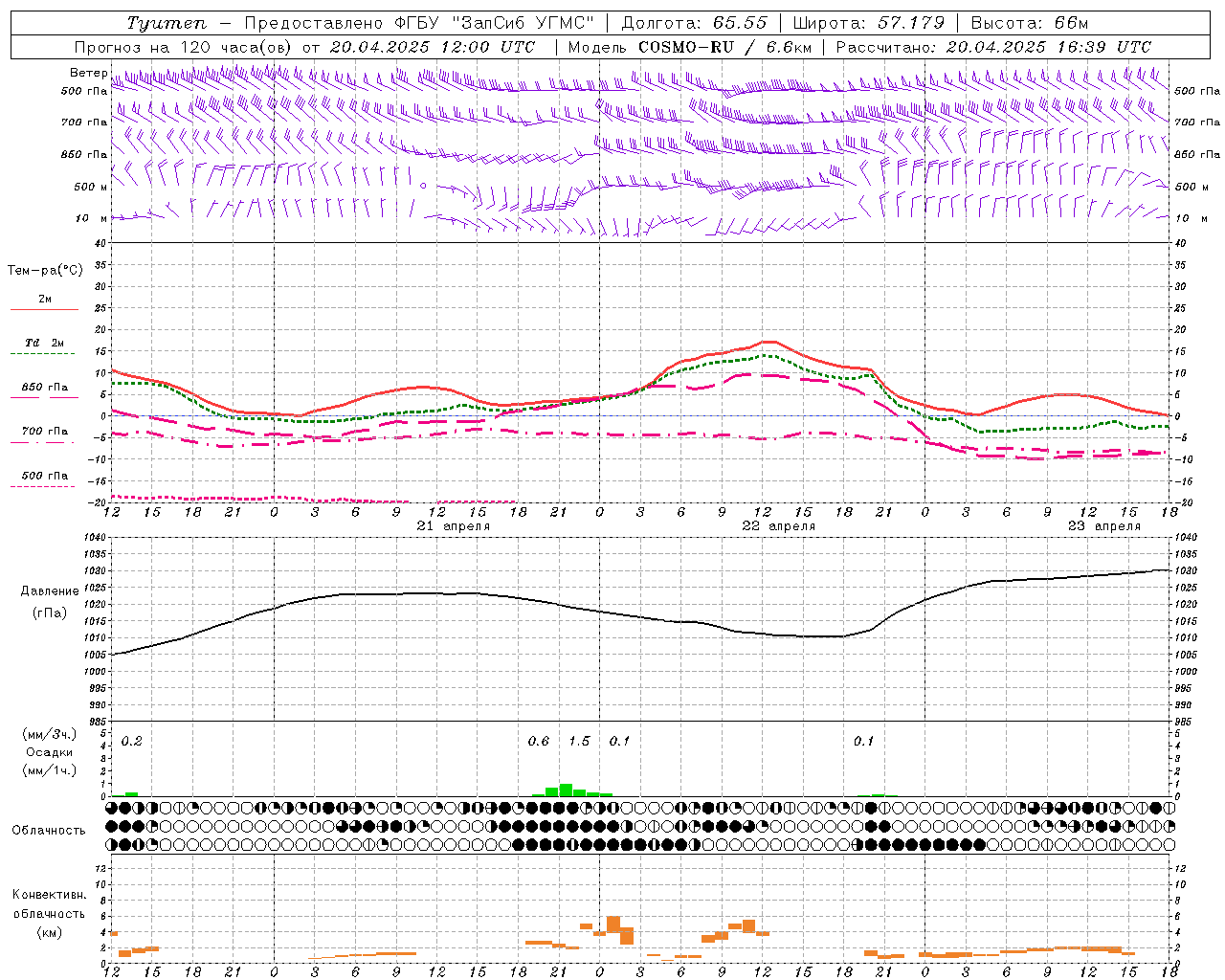This screenshot has height=980, width=1225.
Task: Click the "Td 2м" dew point legend label
Action: point(45,343)
